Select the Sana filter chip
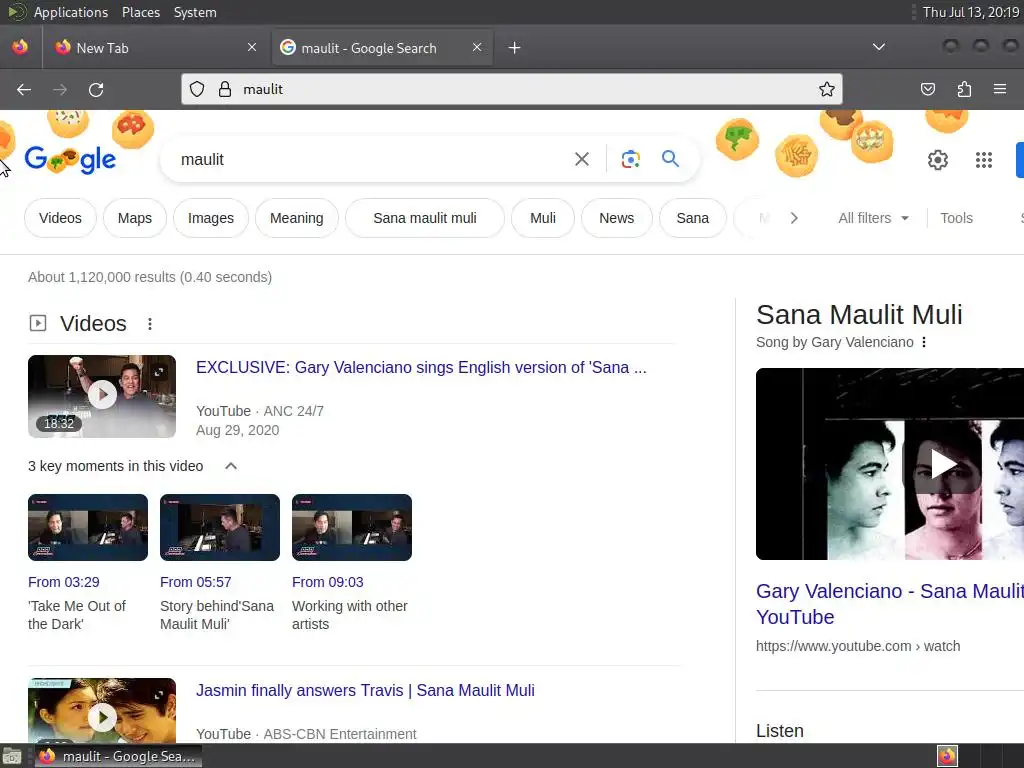This screenshot has width=1024, height=768. [692, 218]
